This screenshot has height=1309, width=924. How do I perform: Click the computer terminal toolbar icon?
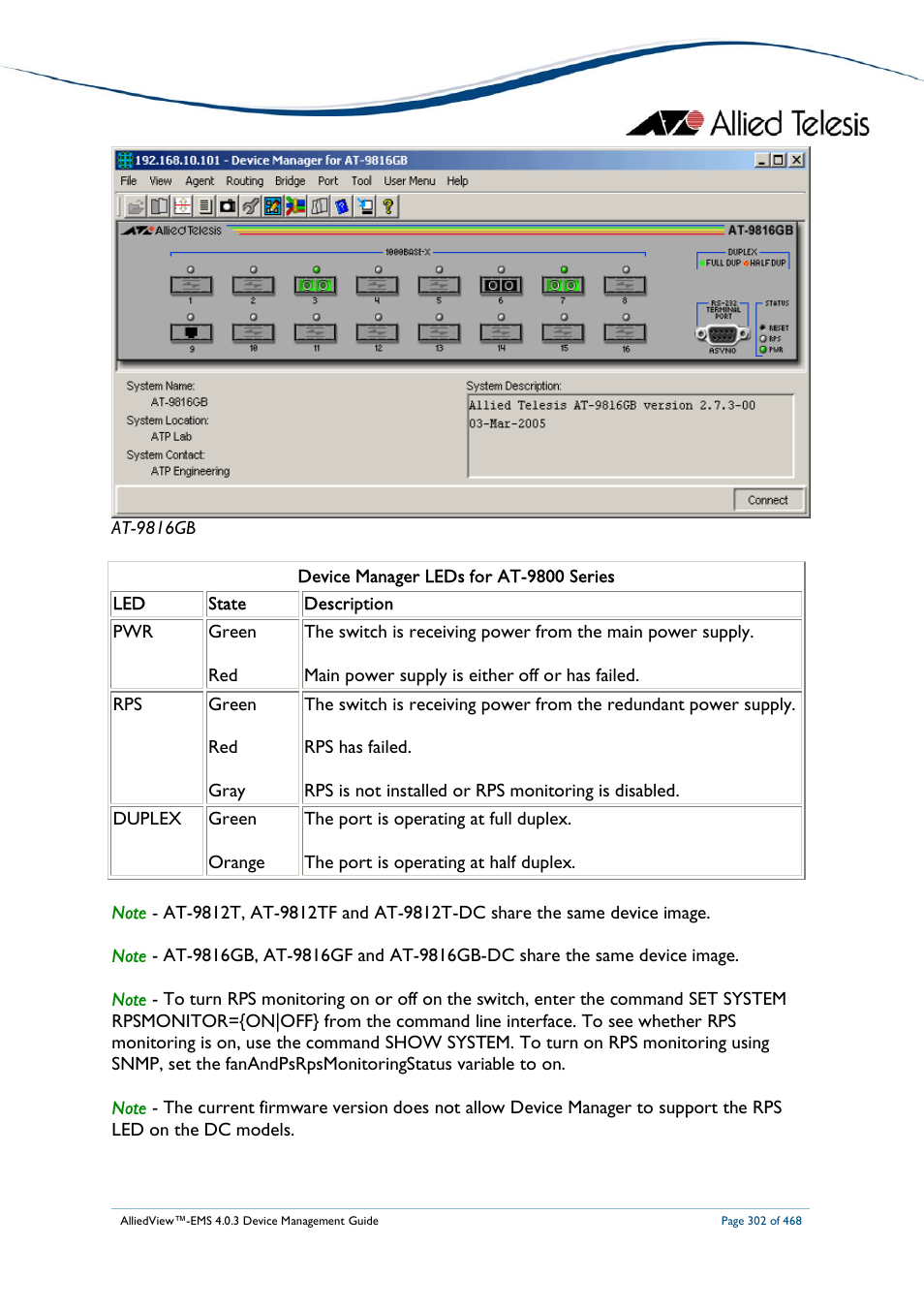[365, 206]
